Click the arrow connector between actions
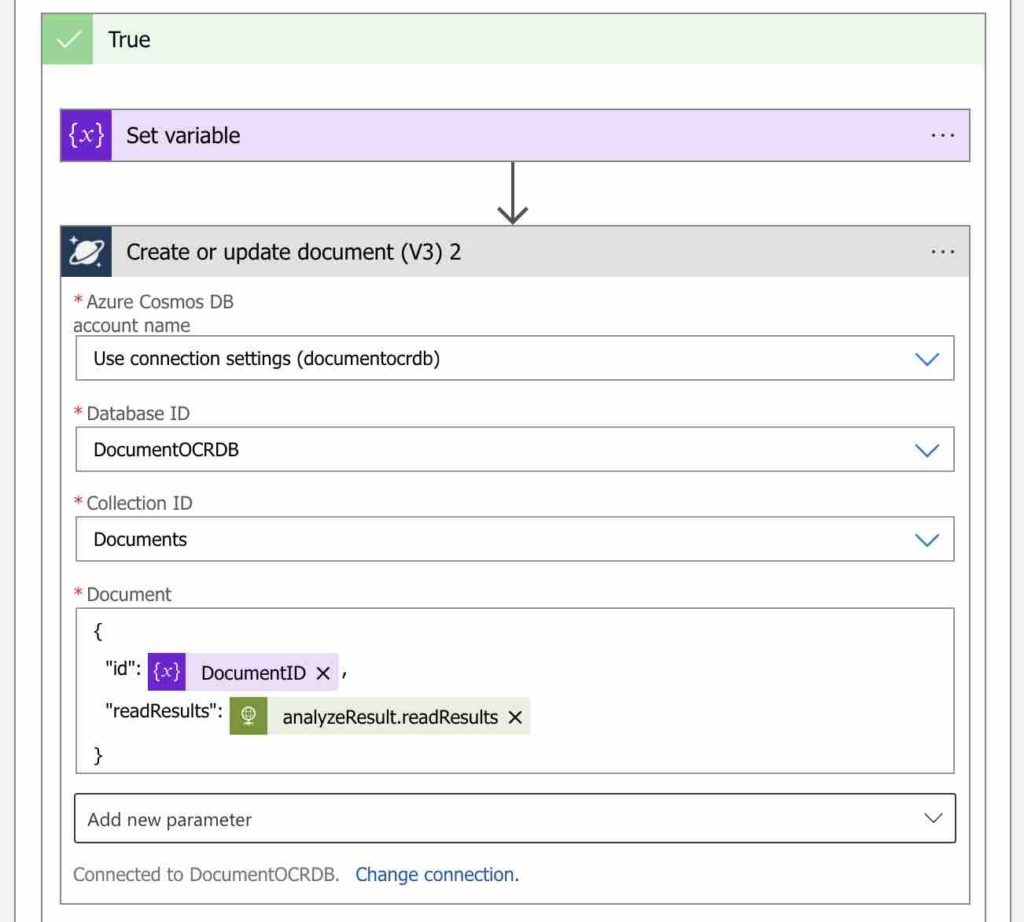Viewport: 1024px width, 922px height. pyautogui.click(x=512, y=193)
